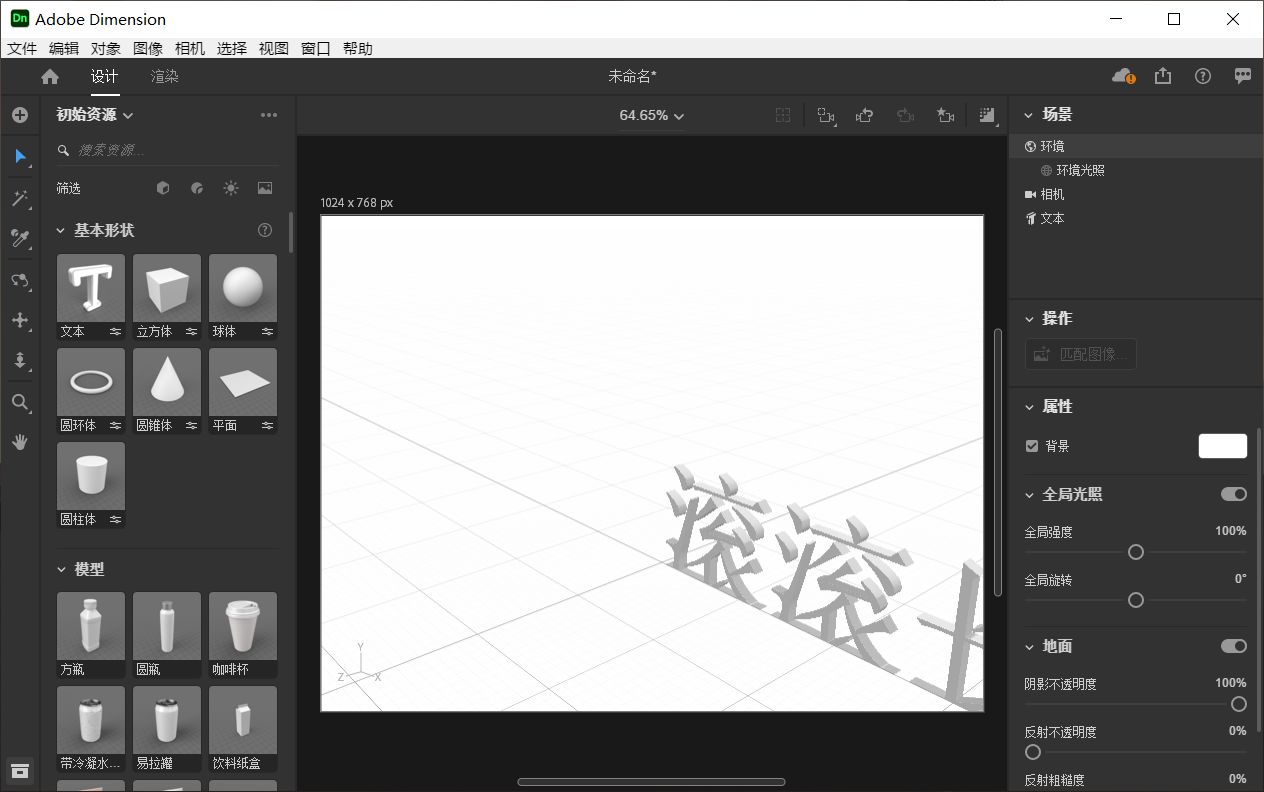This screenshot has height=792, width=1264.
Task: Select the Zoom magnifier tool
Action: [19, 402]
